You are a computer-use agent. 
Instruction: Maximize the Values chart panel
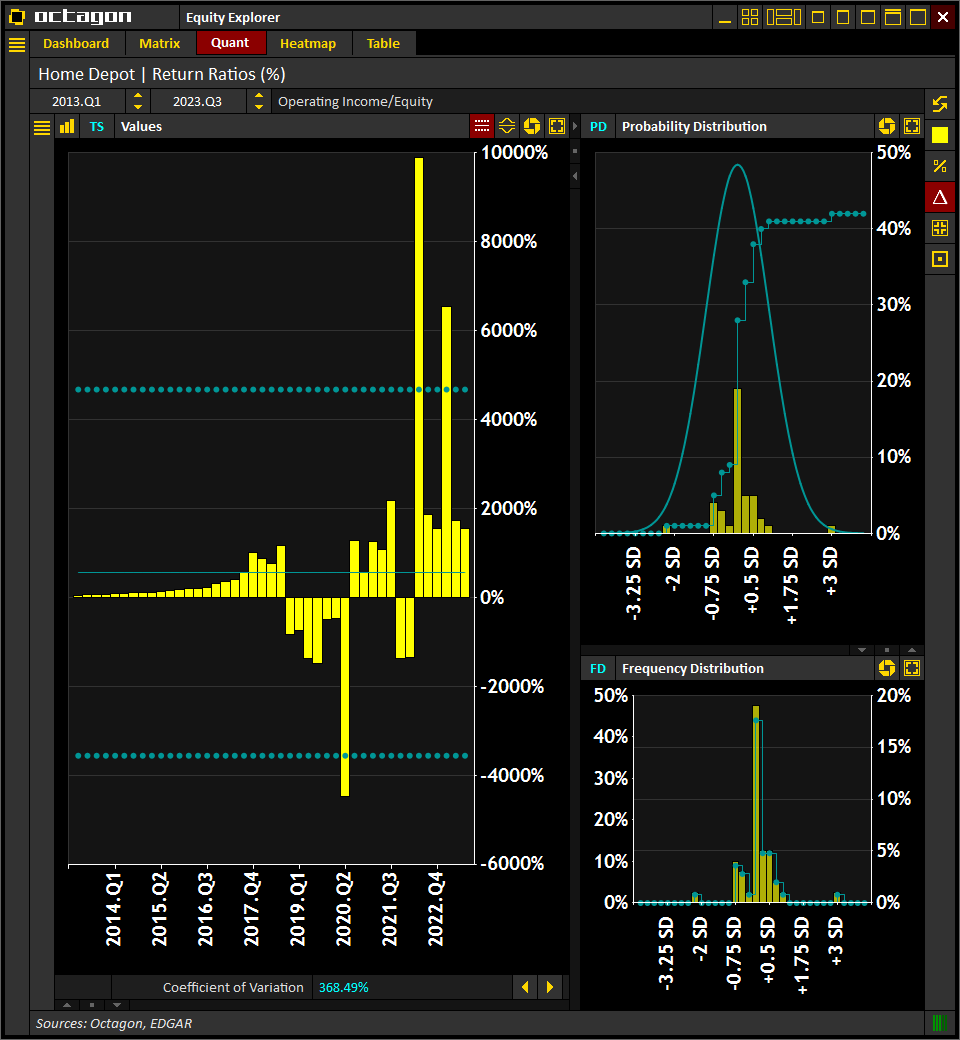[557, 126]
